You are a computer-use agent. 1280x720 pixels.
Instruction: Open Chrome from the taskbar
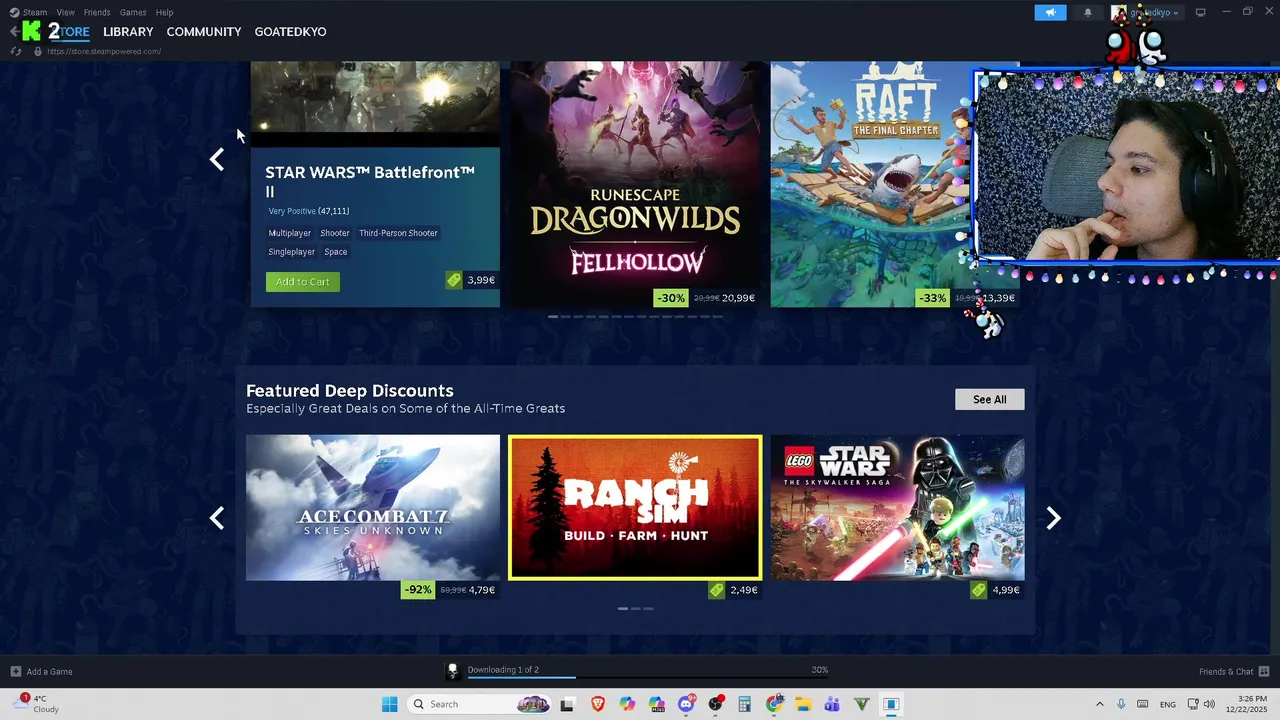(774, 704)
